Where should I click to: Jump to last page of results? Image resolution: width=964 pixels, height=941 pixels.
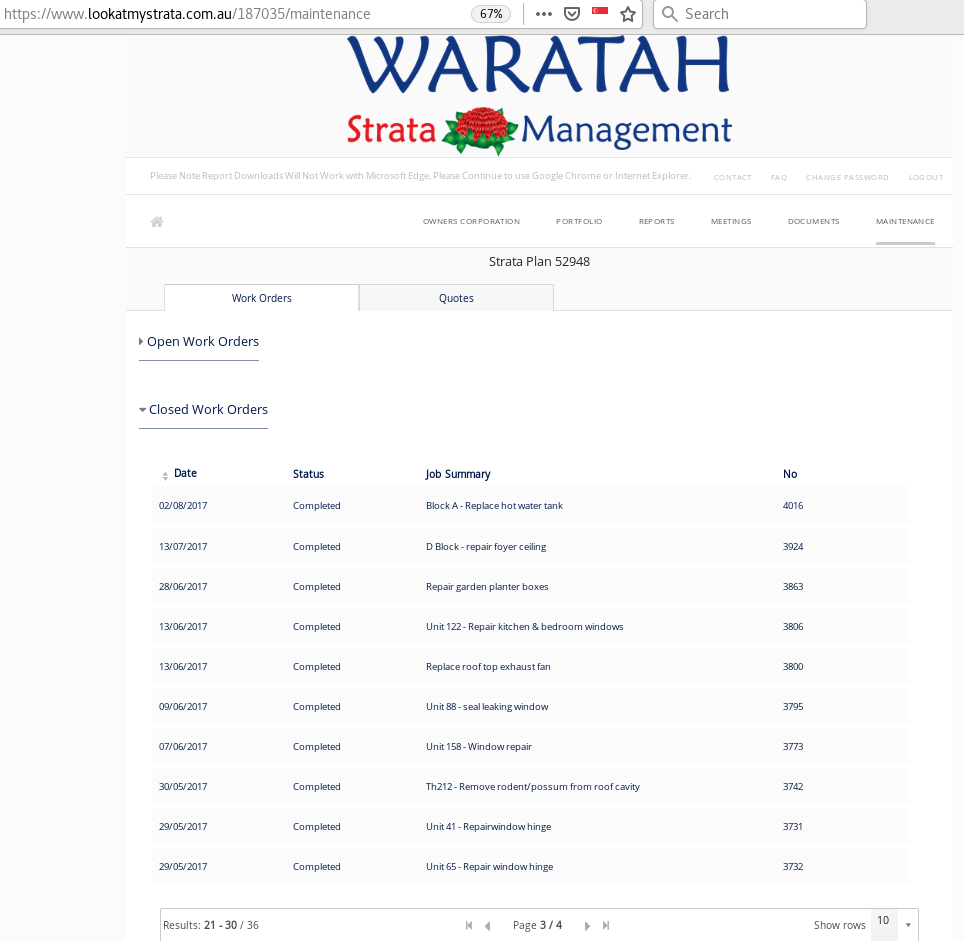[606, 926]
